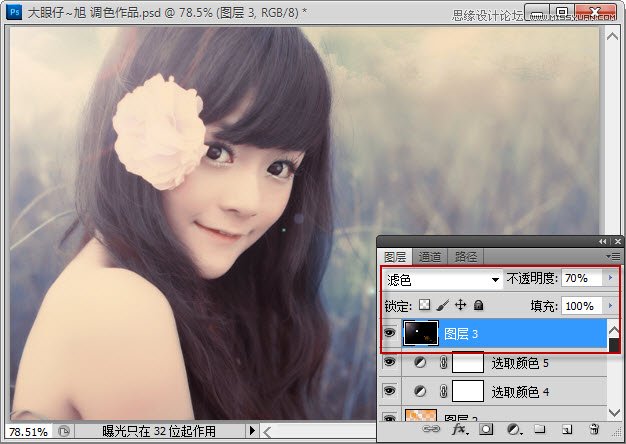This screenshot has height=444, width=626.
Task: Switch to the 图层 tab
Action: tap(395, 257)
